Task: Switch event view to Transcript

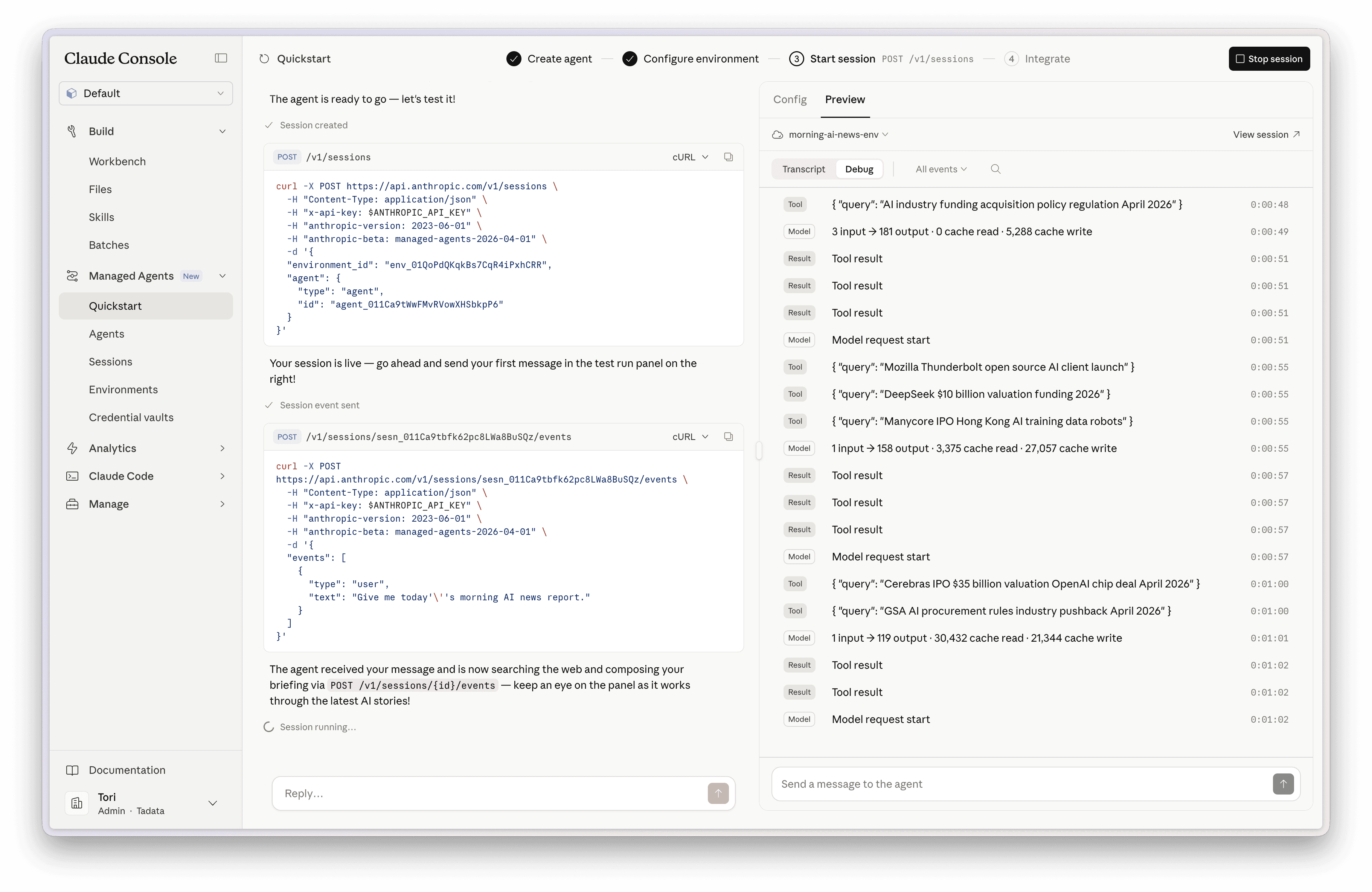Action: click(x=803, y=169)
